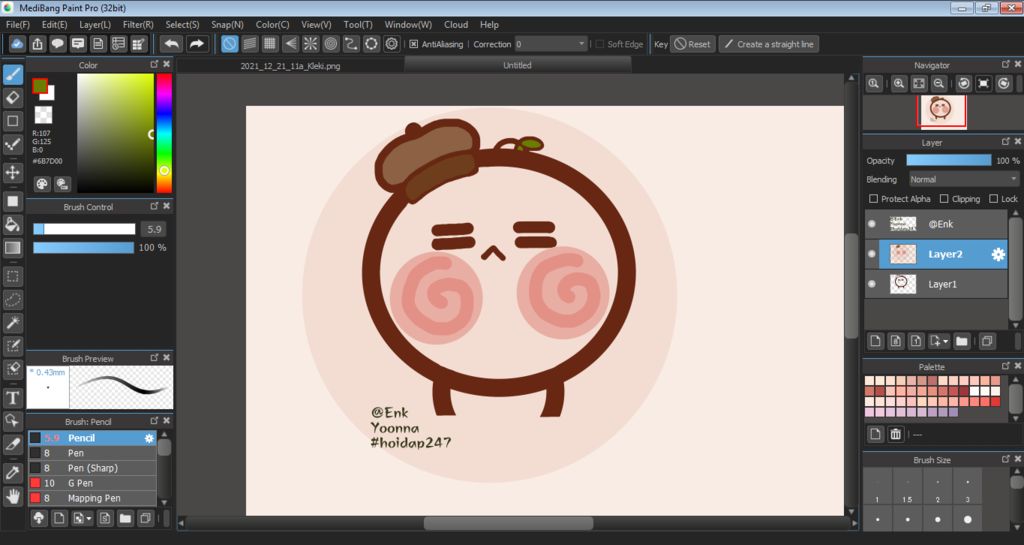
Task: Toggle the Soft Edge checkbox
Action: click(600, 44)
